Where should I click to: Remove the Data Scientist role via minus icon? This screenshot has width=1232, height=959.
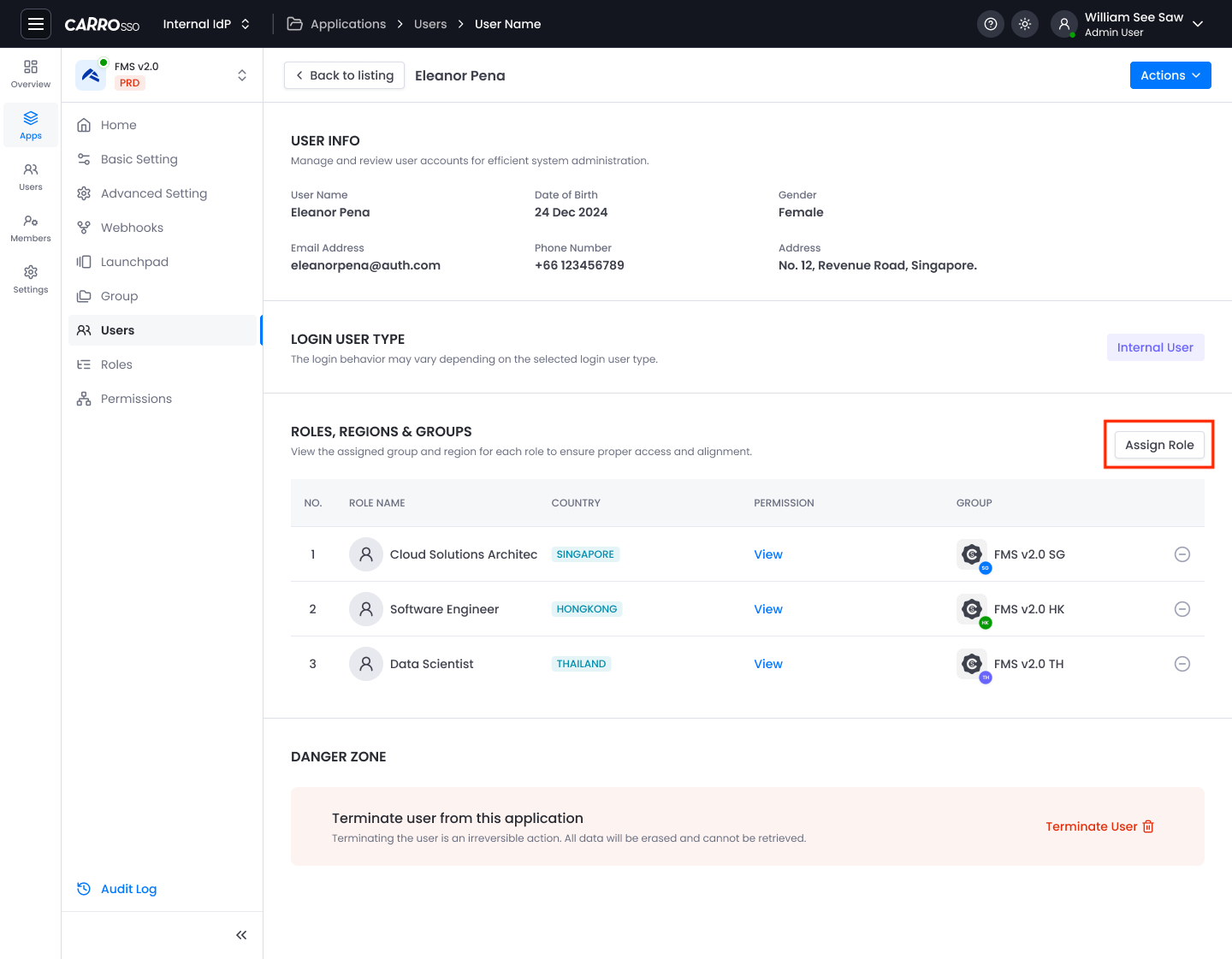(x=1182, y=663)
